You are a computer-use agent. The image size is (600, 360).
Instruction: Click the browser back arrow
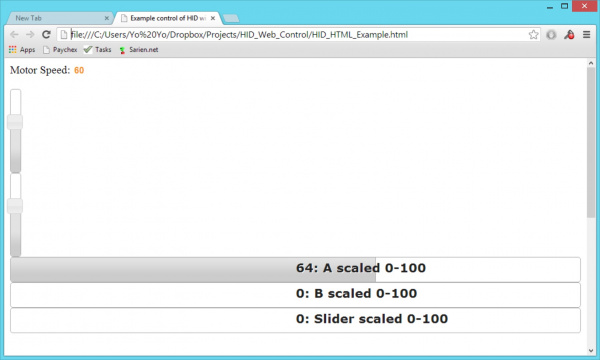(x=14, y=34)
